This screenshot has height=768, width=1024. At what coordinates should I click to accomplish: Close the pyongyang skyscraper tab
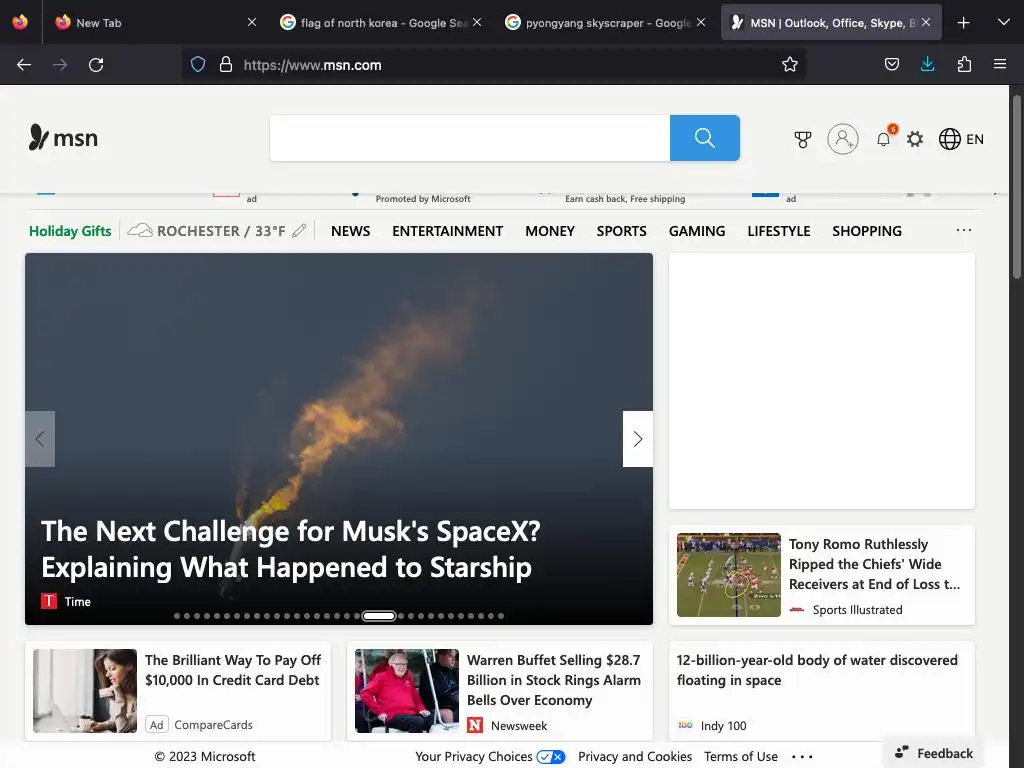point(701,22)
